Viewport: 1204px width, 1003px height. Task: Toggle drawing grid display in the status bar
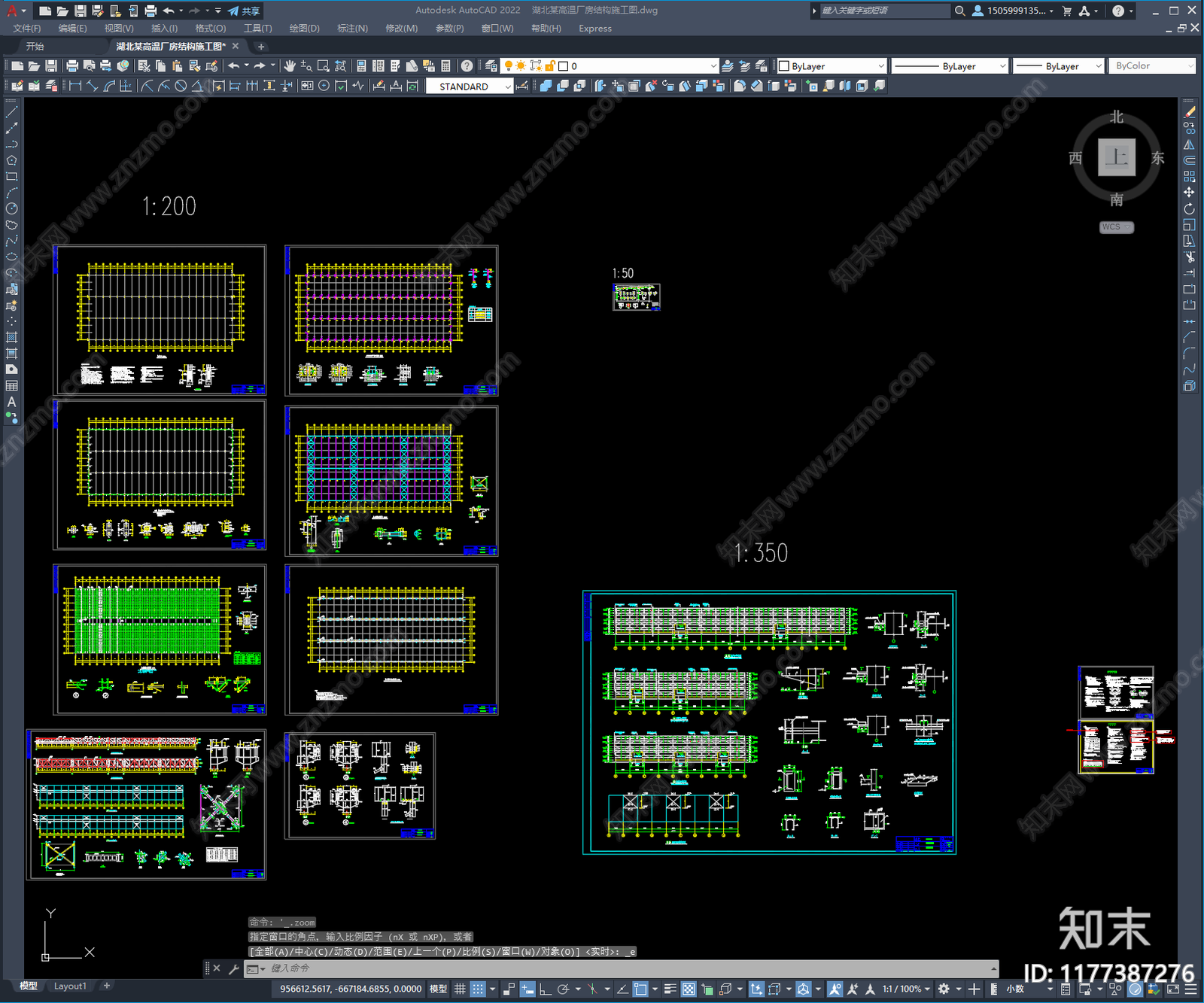pos(460,989)
